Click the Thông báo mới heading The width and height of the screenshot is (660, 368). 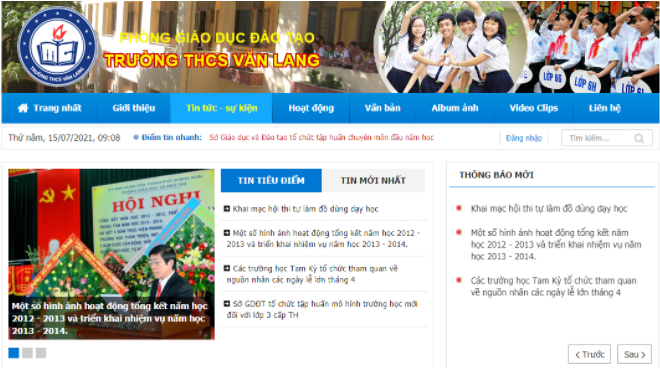point(496,175)
